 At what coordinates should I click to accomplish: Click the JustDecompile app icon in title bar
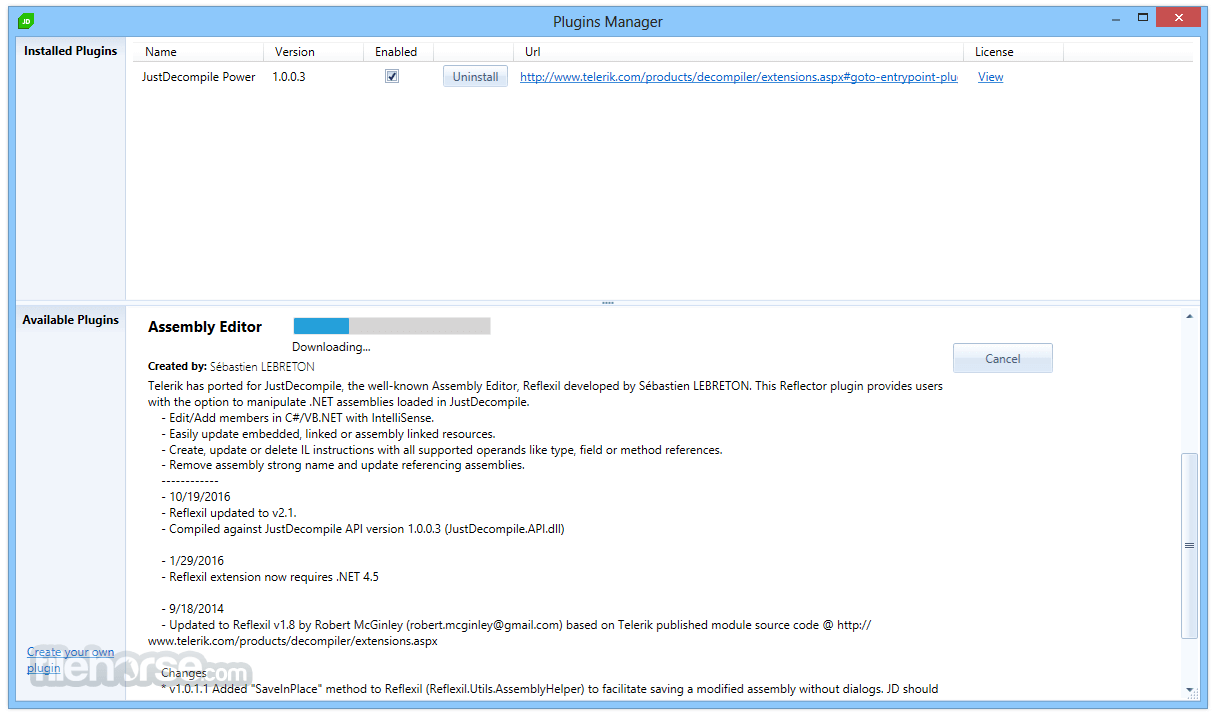click(26, 21)
